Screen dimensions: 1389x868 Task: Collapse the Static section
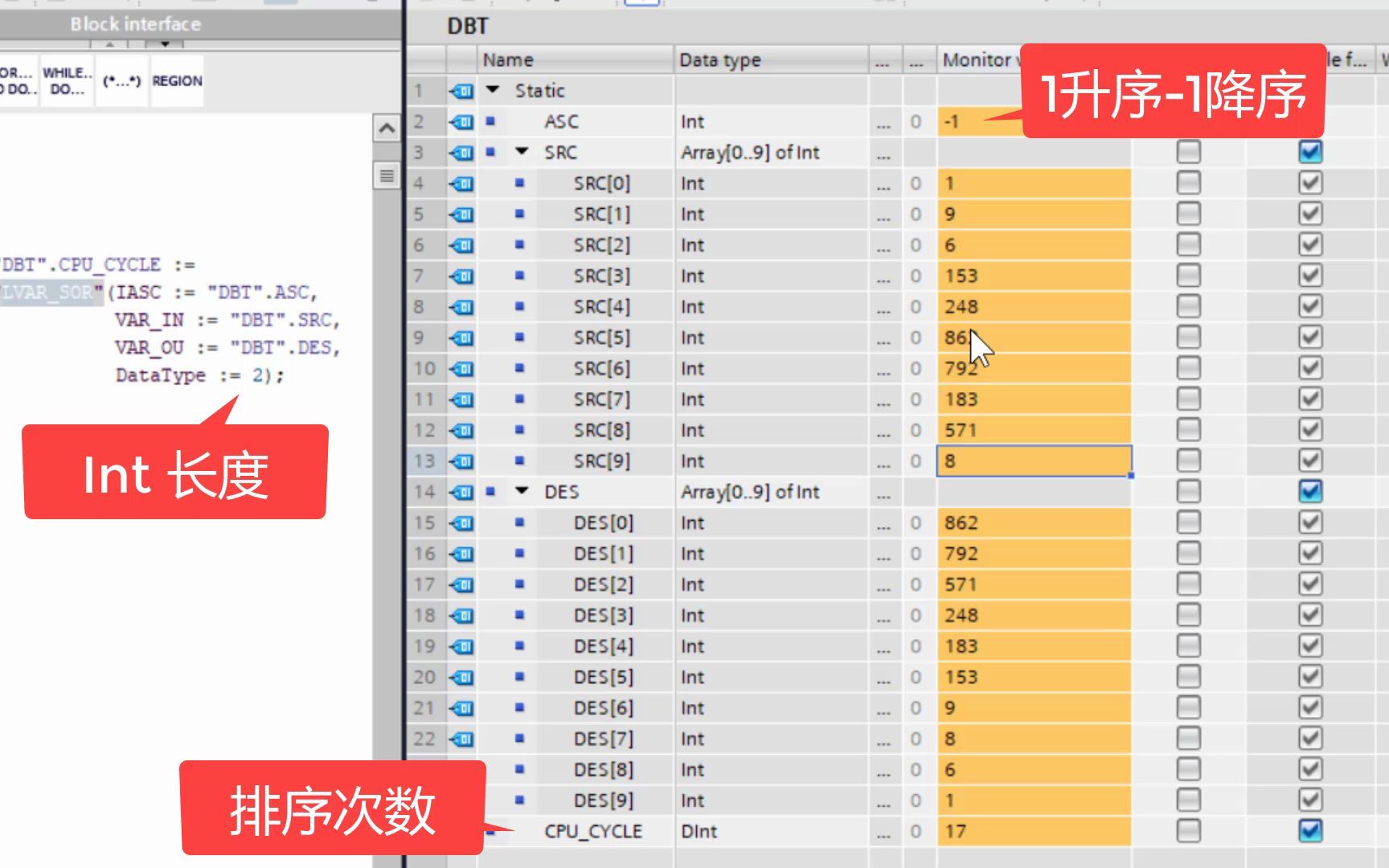(x=494, y=90)
